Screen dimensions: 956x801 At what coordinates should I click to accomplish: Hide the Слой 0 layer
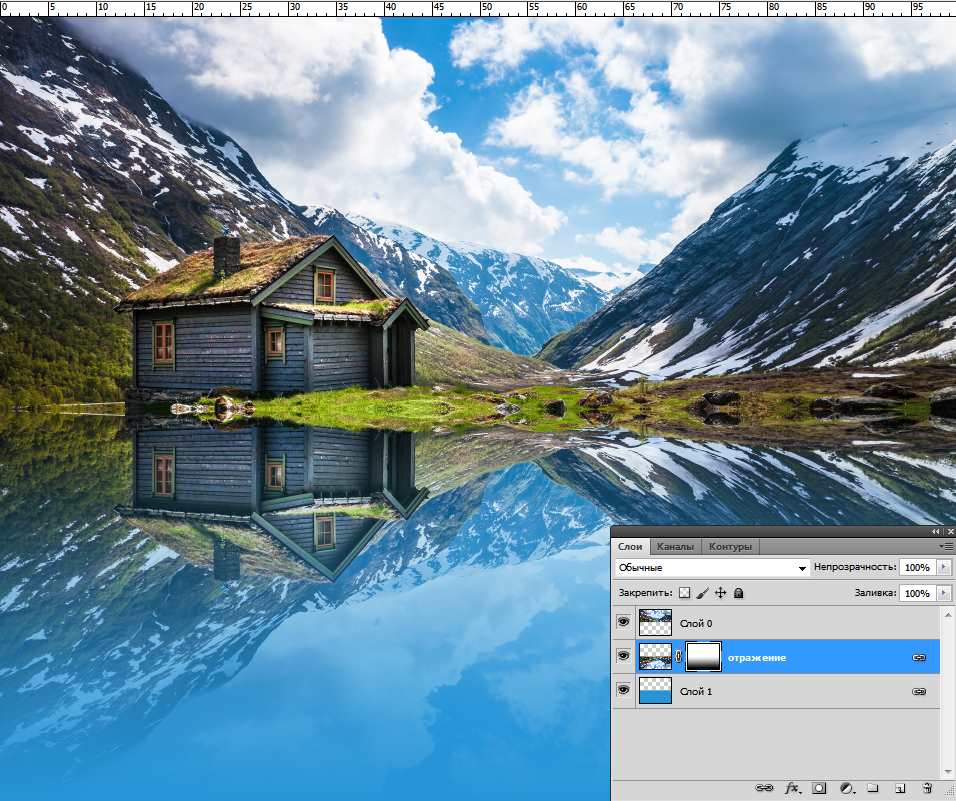pos(623,622)
